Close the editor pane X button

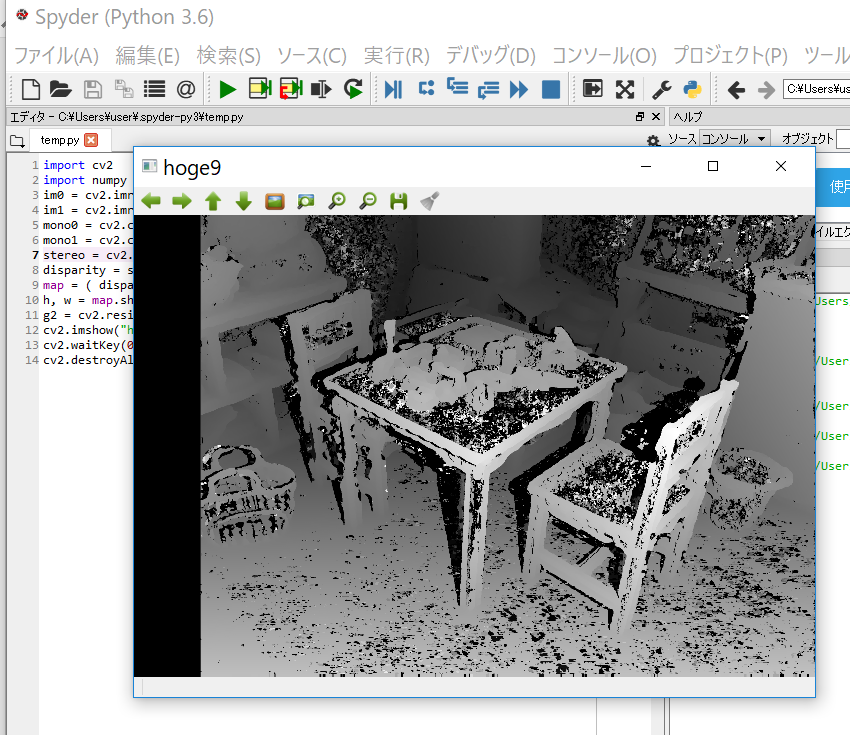pos(656,117)
